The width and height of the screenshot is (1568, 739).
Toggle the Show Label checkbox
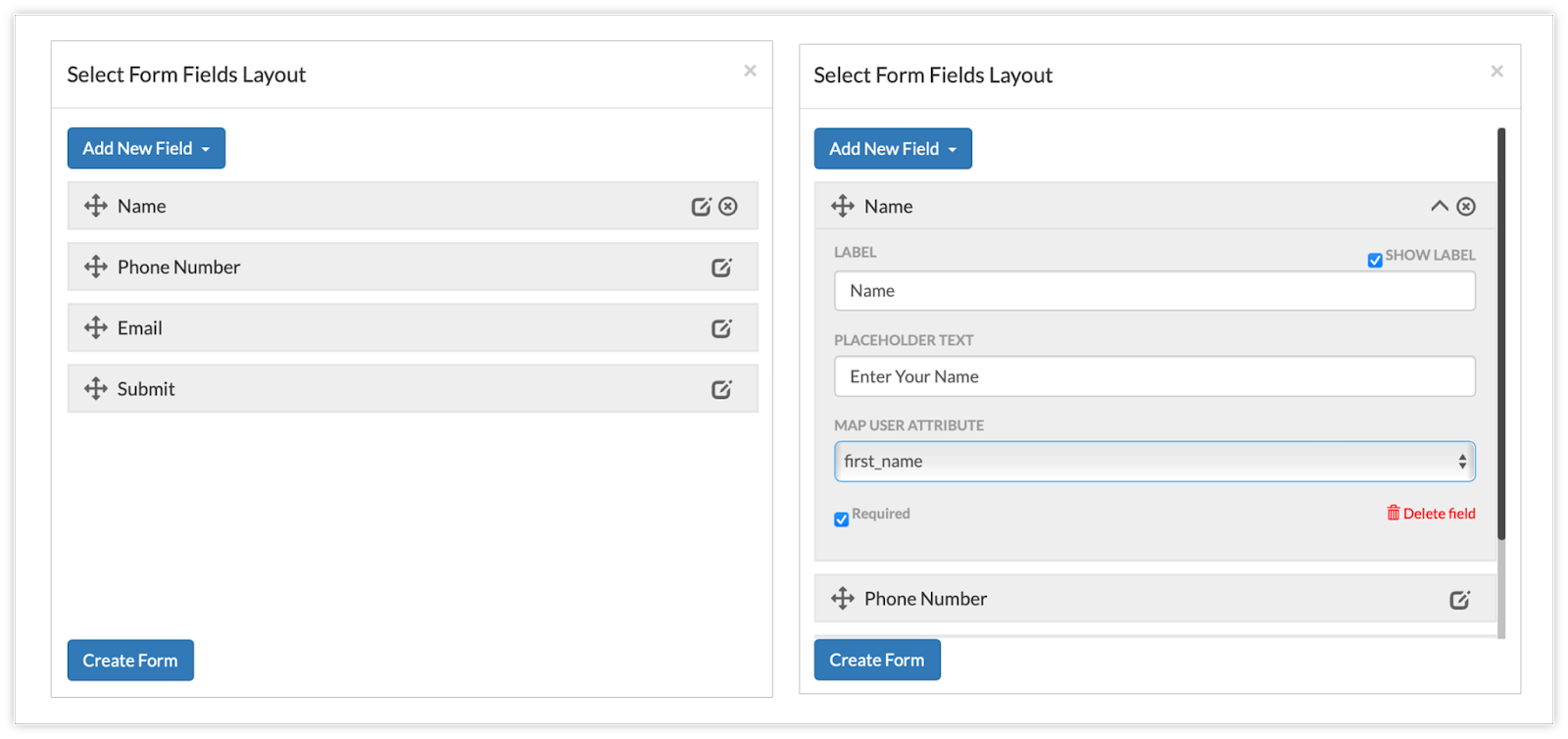[1375, 260]
